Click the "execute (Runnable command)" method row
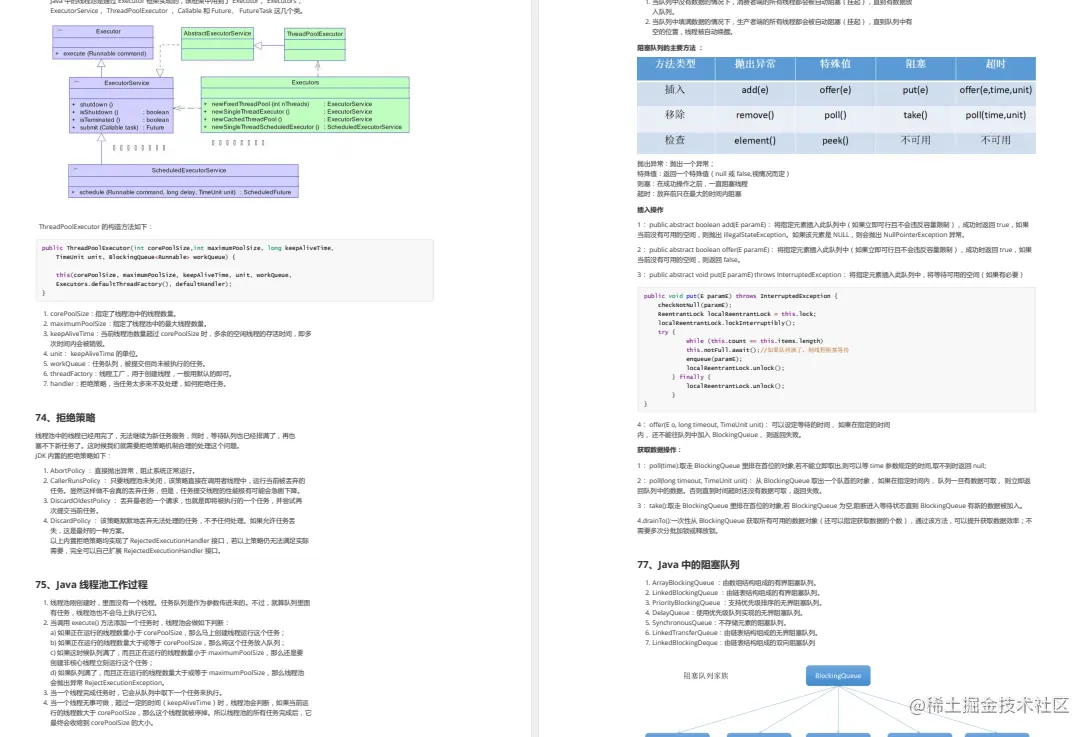 coord(103,53)
